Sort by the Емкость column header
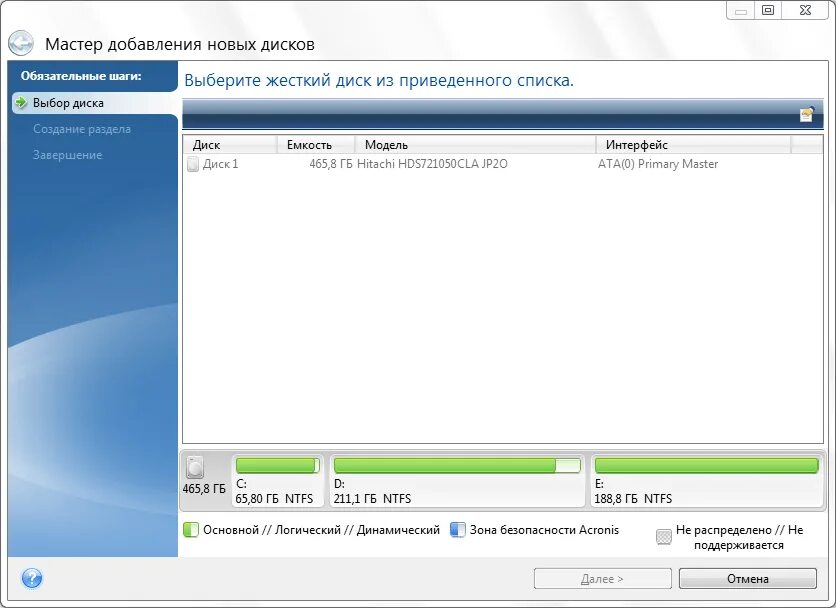836x608 pixels. (x=316, y=145)
